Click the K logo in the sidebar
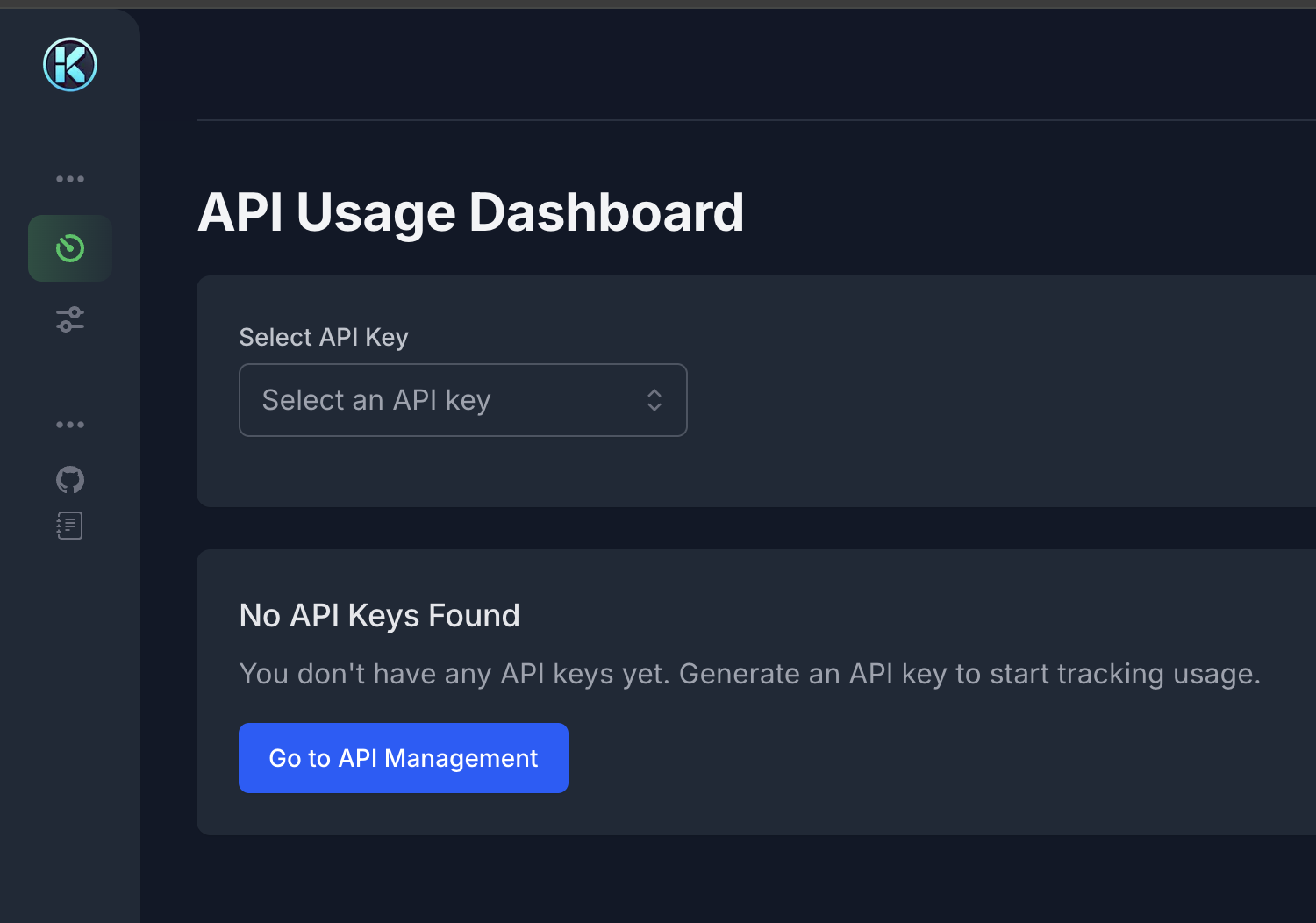Image resolution: width=1316 pixels, height=923 pixels. click(x=70, y=64)
